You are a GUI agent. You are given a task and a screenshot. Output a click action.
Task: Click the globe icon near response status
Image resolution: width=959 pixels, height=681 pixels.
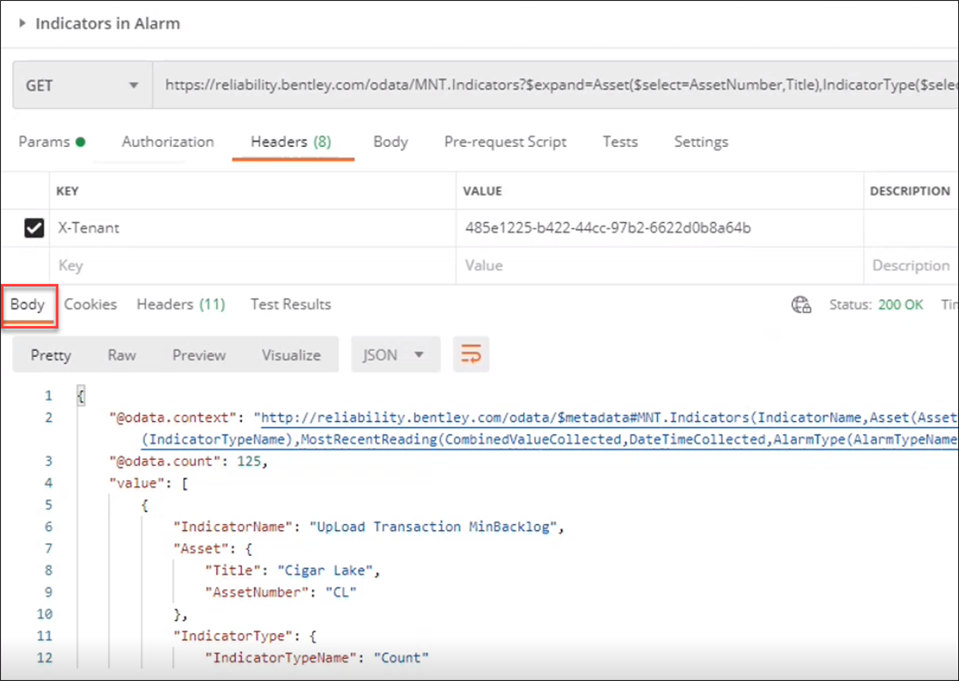pyautogui.click(x=801, y=304)
